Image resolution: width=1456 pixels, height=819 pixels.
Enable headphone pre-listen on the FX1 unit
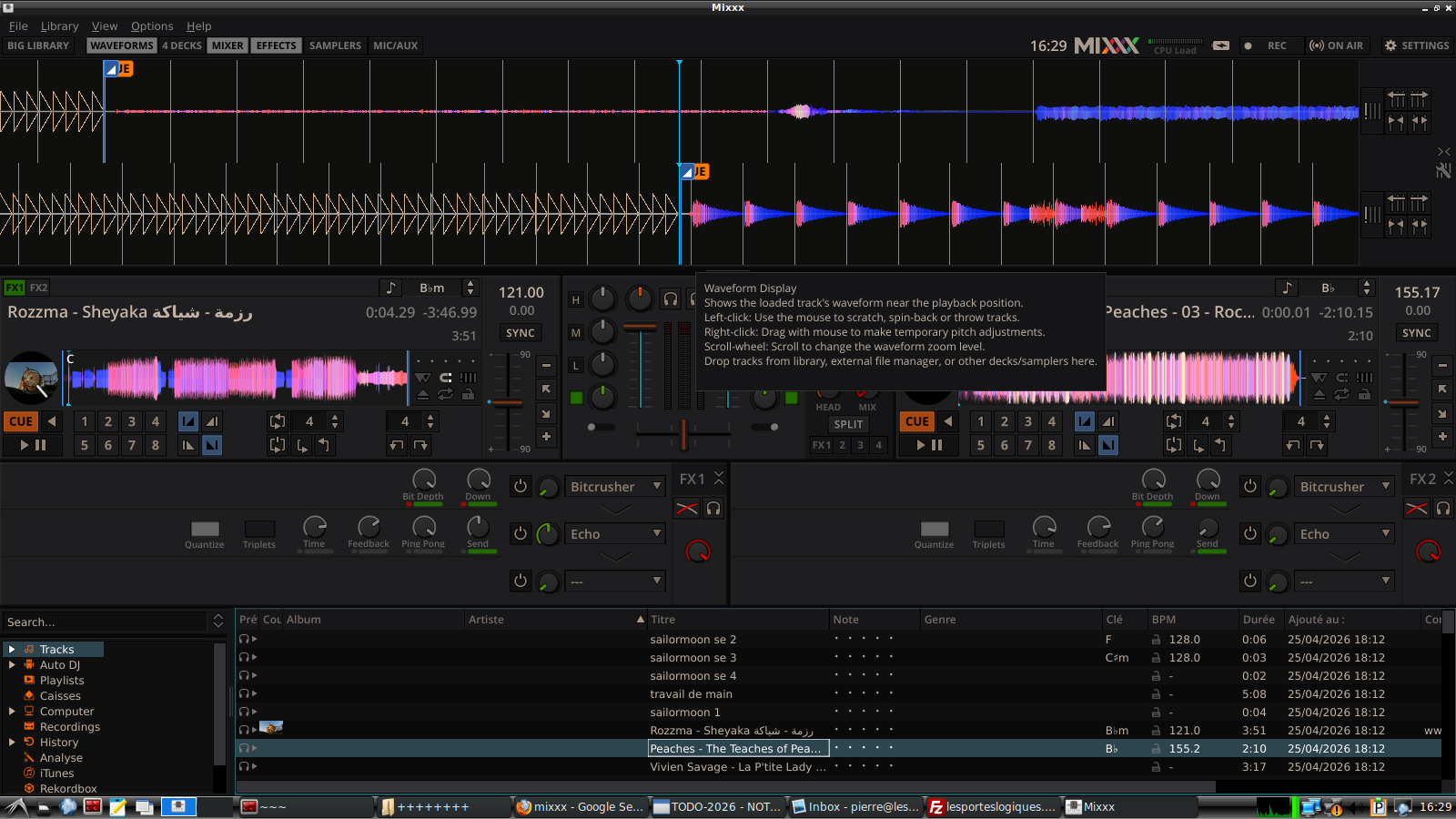pos(714,509)
